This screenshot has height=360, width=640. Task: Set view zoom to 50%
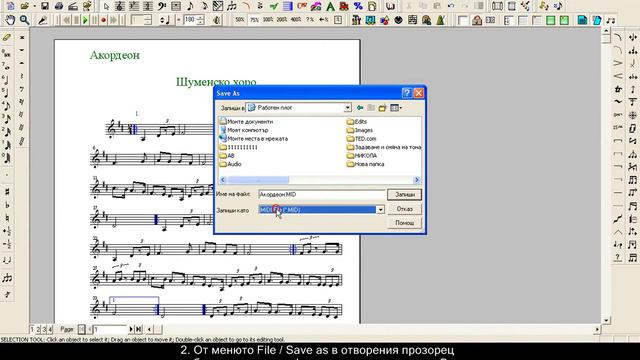point(240,20)
